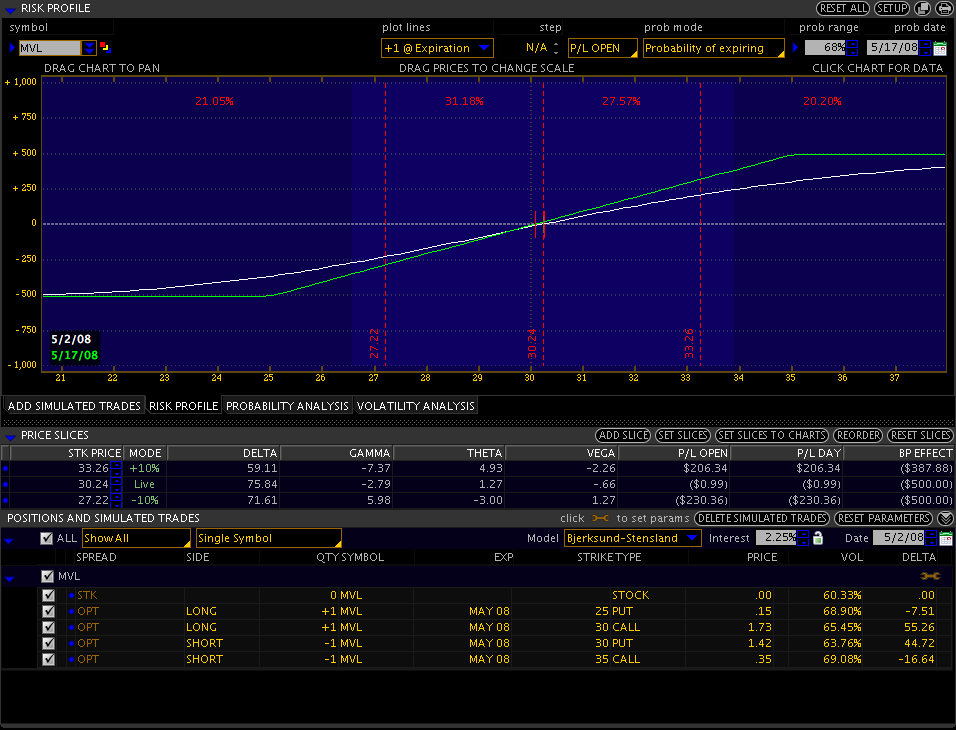Uncheck the MVL group checkbox

48,576
